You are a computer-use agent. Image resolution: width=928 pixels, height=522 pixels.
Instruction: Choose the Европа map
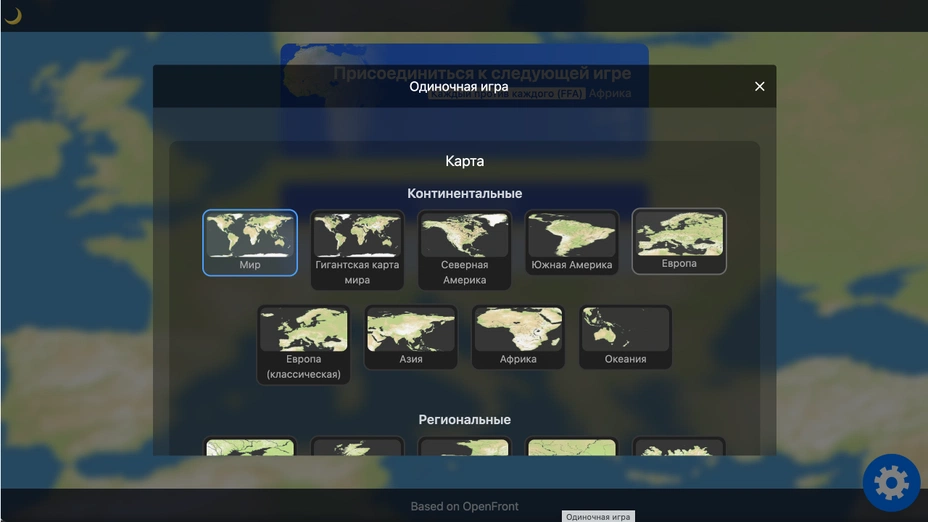[679, 241]
